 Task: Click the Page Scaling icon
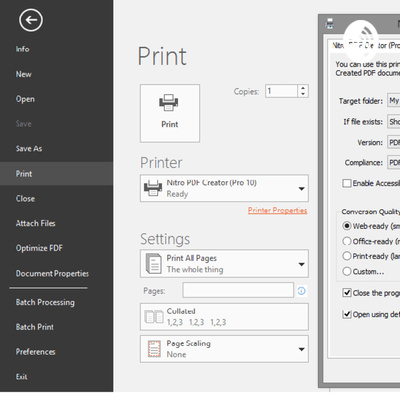point(154,349)
